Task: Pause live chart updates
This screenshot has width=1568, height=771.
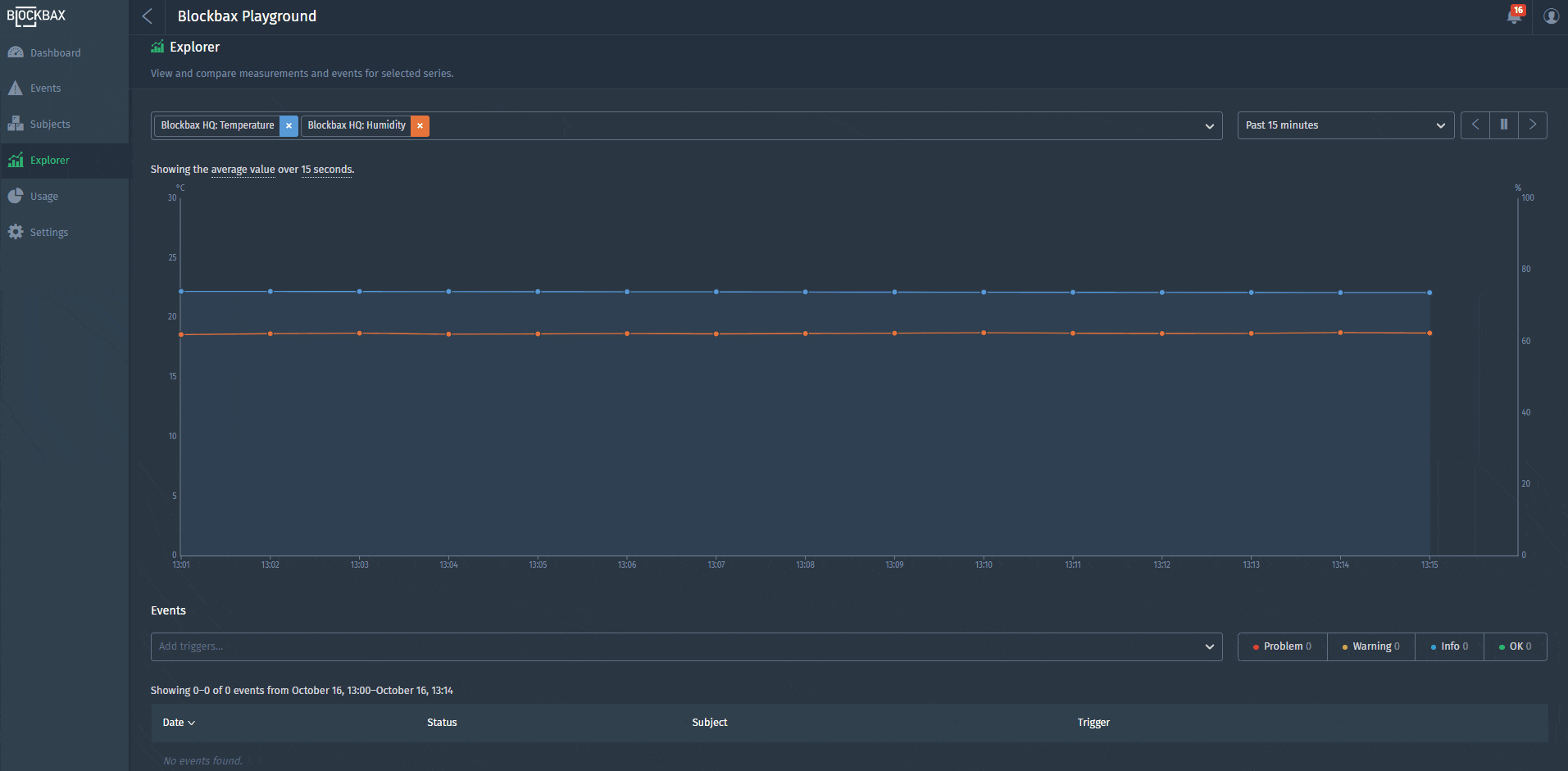Action: point(1503,125)
